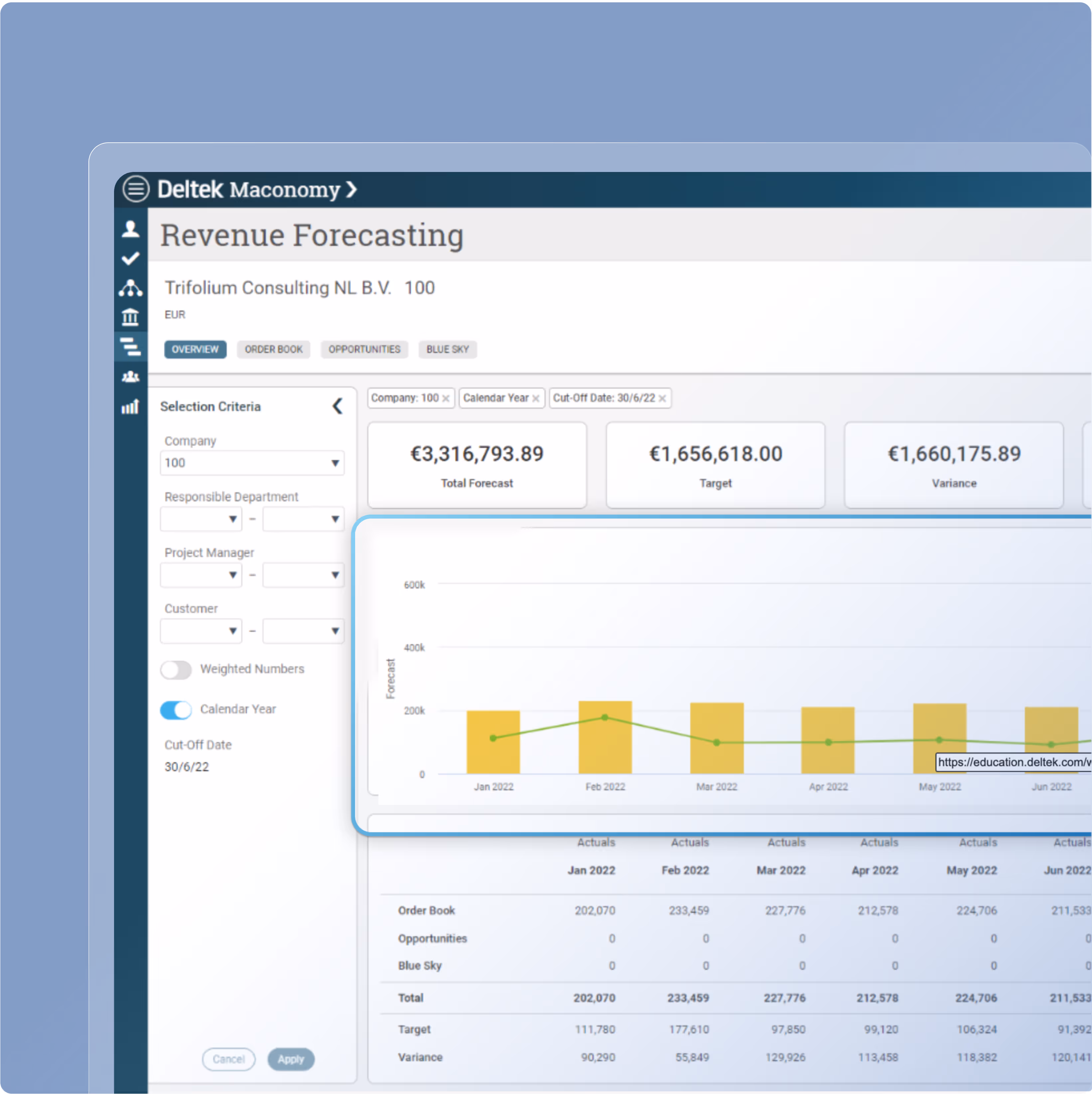Open the people group sidebar icon
Screen dimensions: 1092x1094
coord(130,377)
